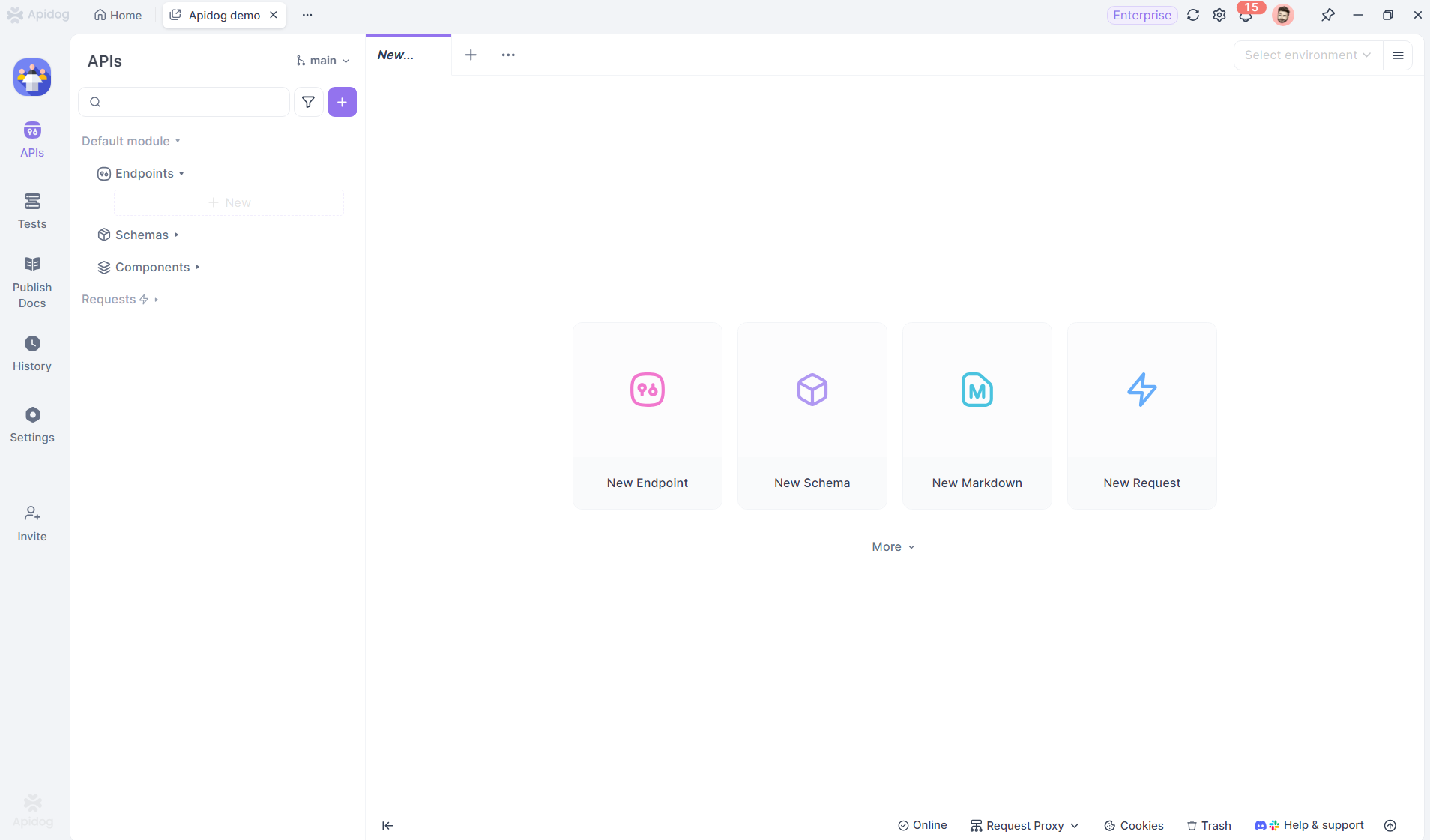Click the refresh sync icon
Viewport: 1430px width, 840px height.
pyautogui.click(x=1193, y=16)
